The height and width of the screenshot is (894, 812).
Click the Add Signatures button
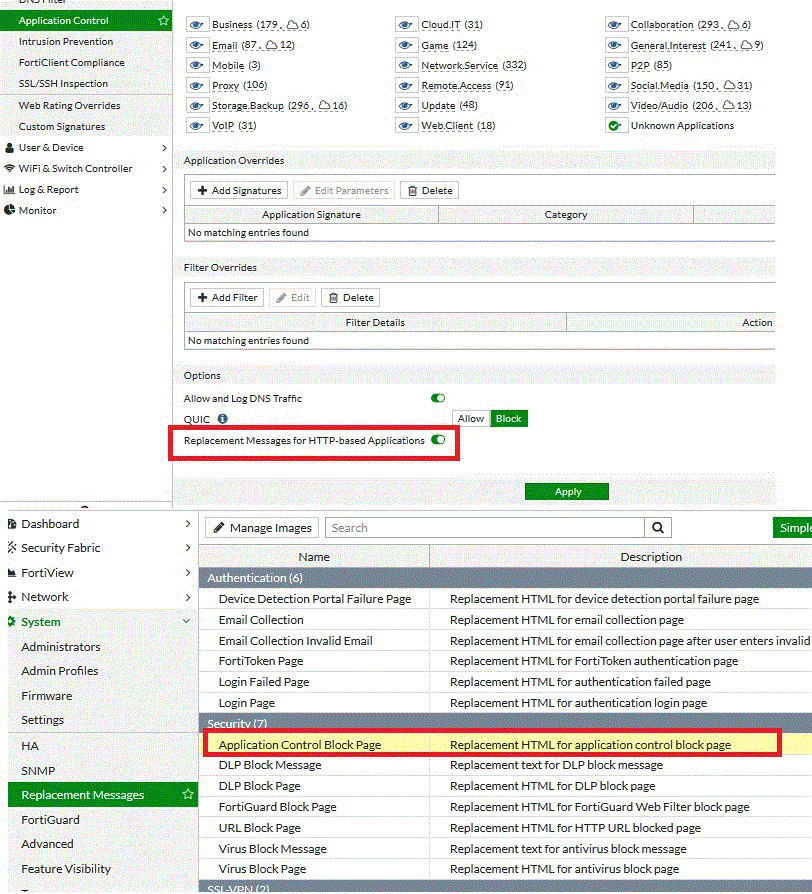[x=239, y=190]
